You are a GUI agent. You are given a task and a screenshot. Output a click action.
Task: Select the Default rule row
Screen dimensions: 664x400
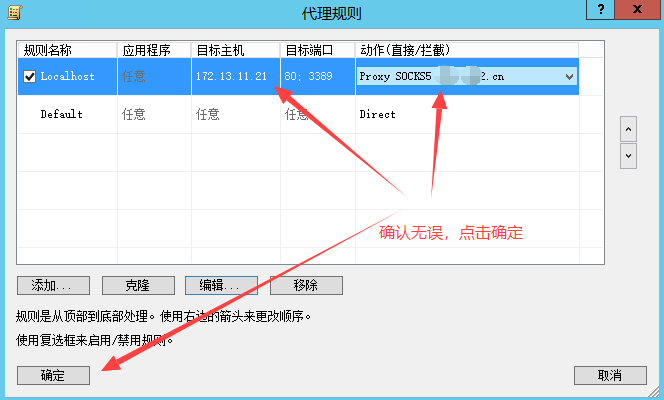click(62, 114)
